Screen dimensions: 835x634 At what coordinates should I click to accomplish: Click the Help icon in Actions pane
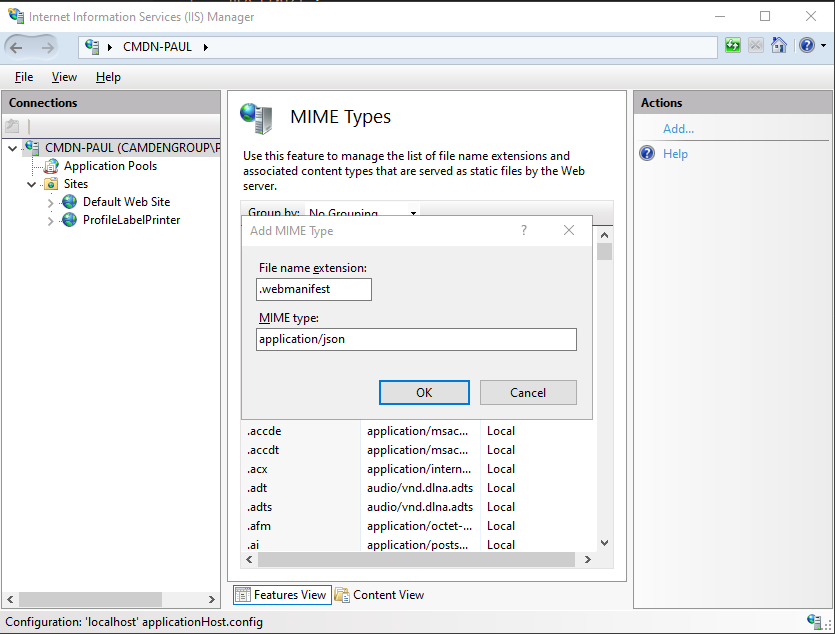(647, 154)
